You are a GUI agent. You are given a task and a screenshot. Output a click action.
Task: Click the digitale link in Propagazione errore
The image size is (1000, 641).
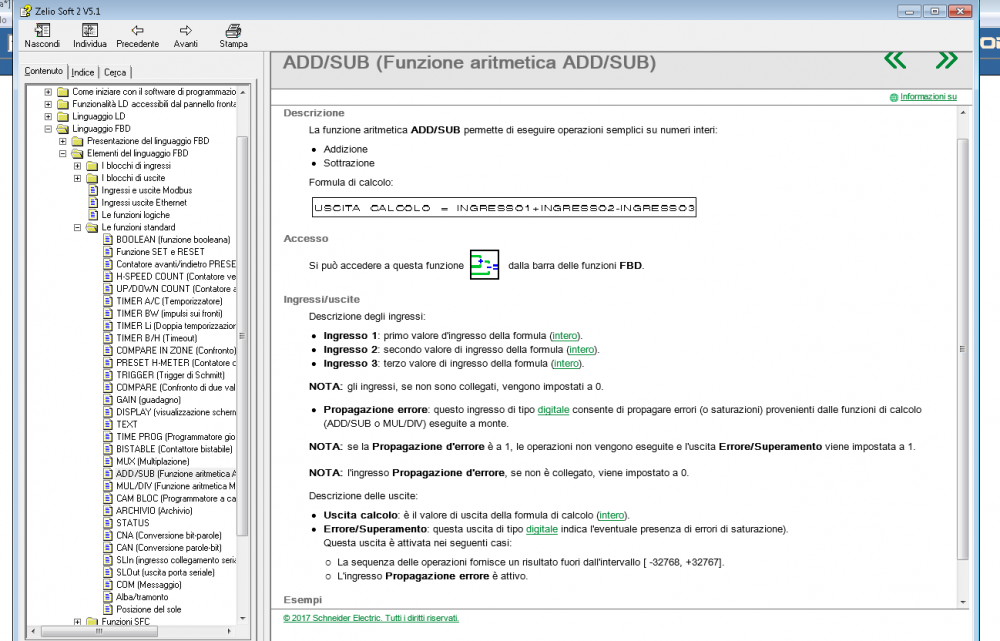click(553, 410)
